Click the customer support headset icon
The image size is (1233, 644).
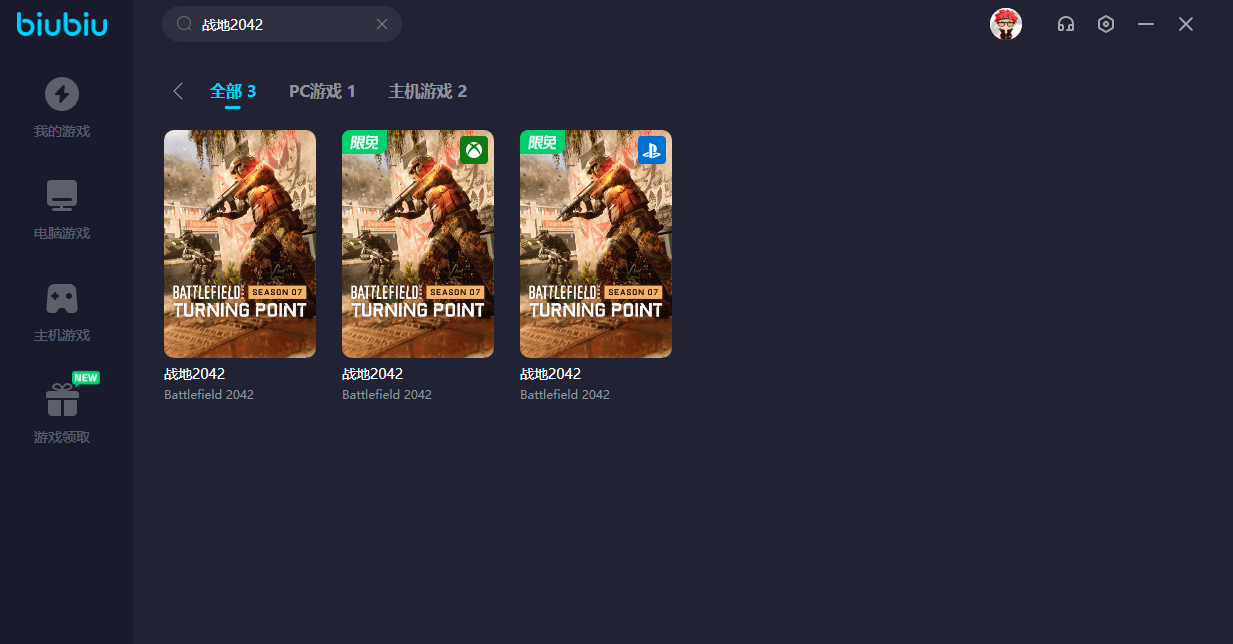(1066, 24)
